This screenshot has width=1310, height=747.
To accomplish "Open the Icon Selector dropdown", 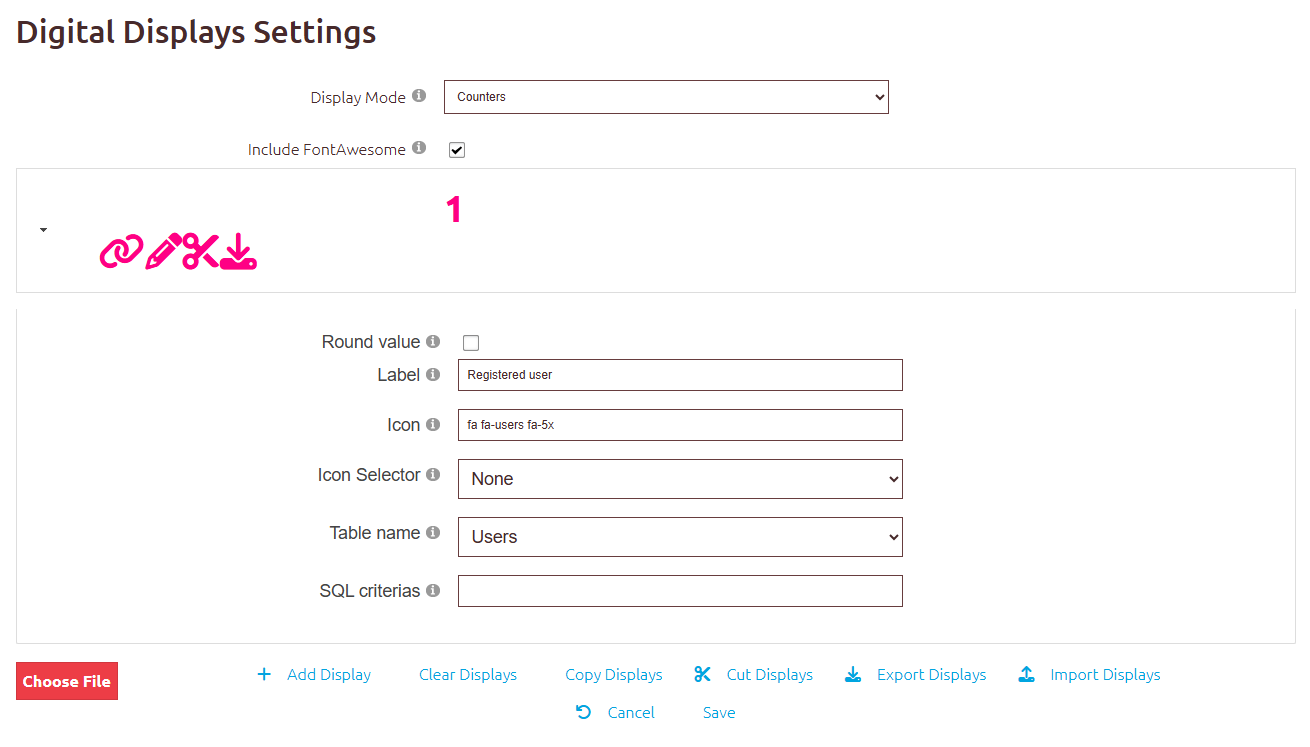I will coord(680,479).
